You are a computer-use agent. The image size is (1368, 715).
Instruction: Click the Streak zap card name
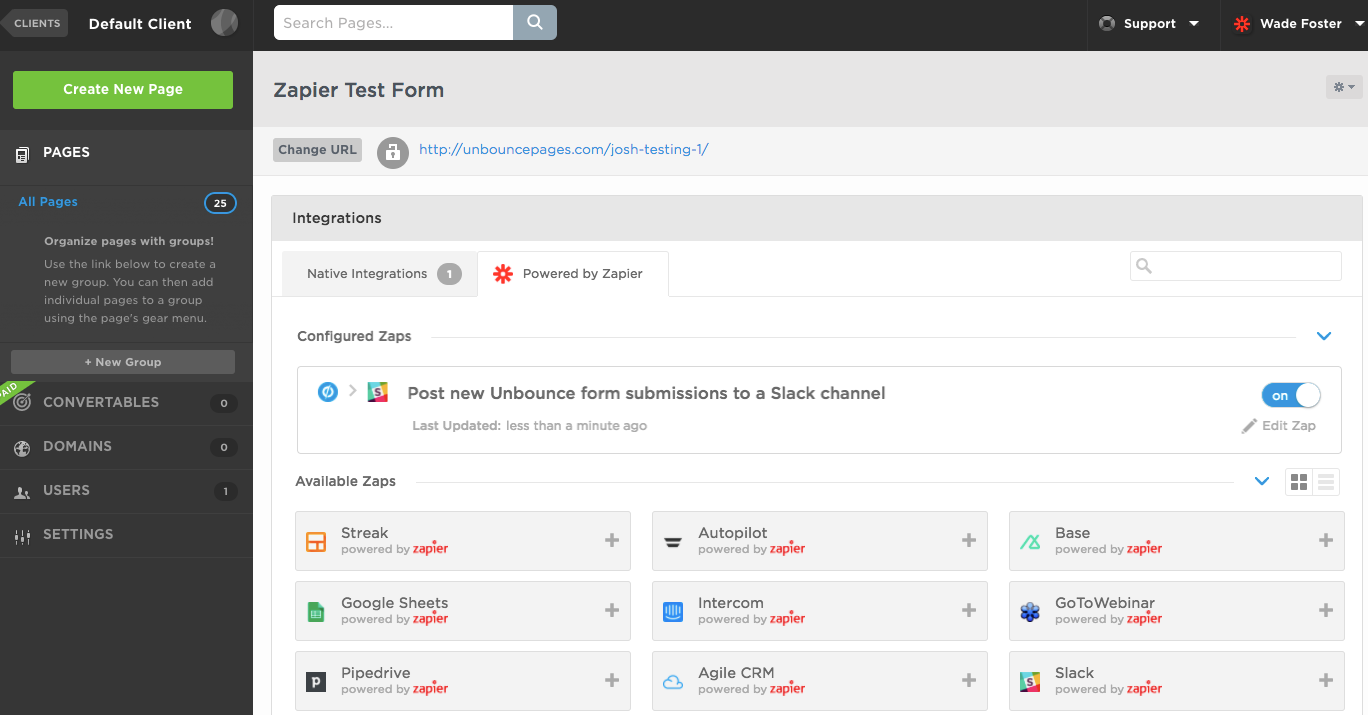[365, 533]
